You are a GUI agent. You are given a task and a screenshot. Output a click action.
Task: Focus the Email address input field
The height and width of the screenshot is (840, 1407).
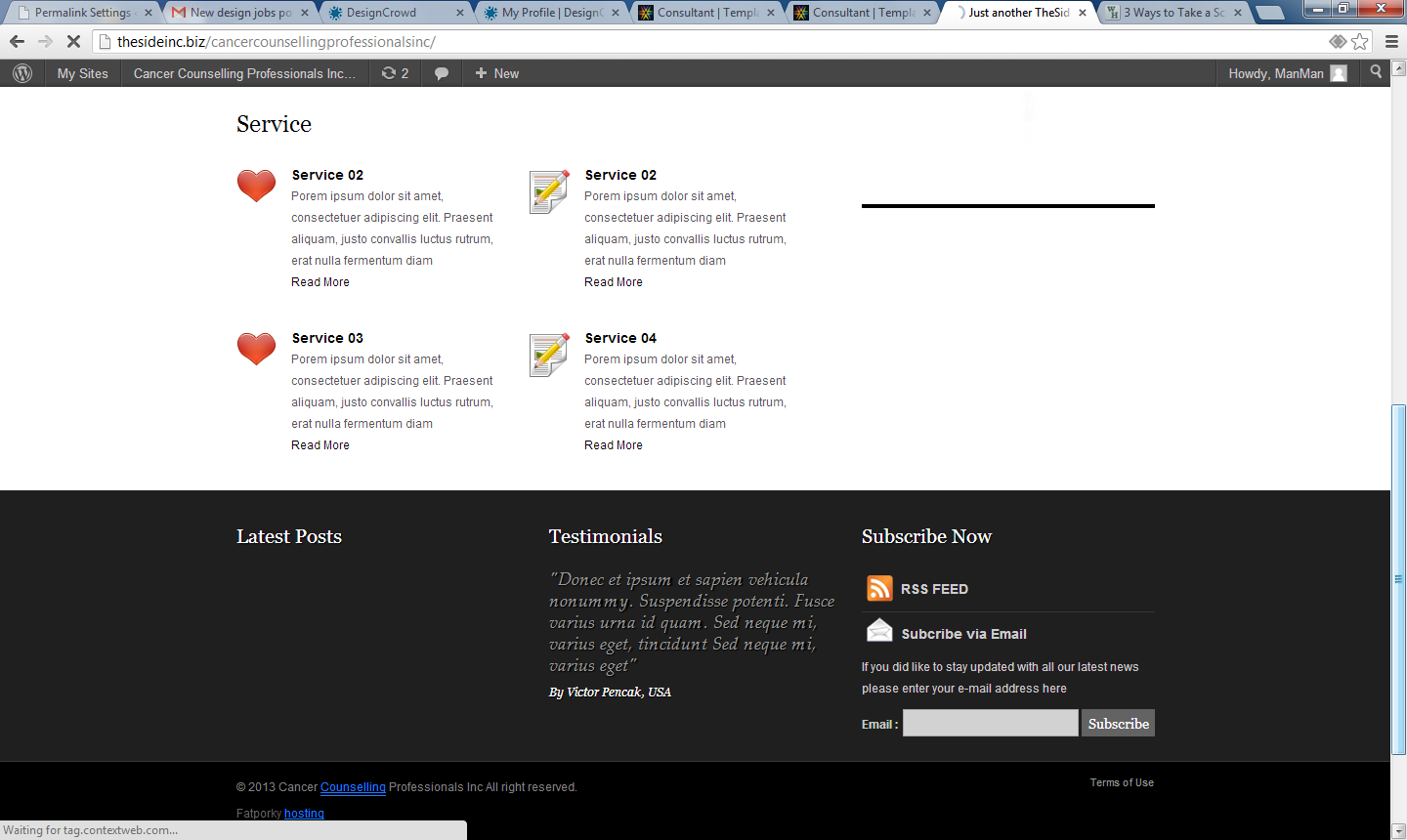click(990, 723)
